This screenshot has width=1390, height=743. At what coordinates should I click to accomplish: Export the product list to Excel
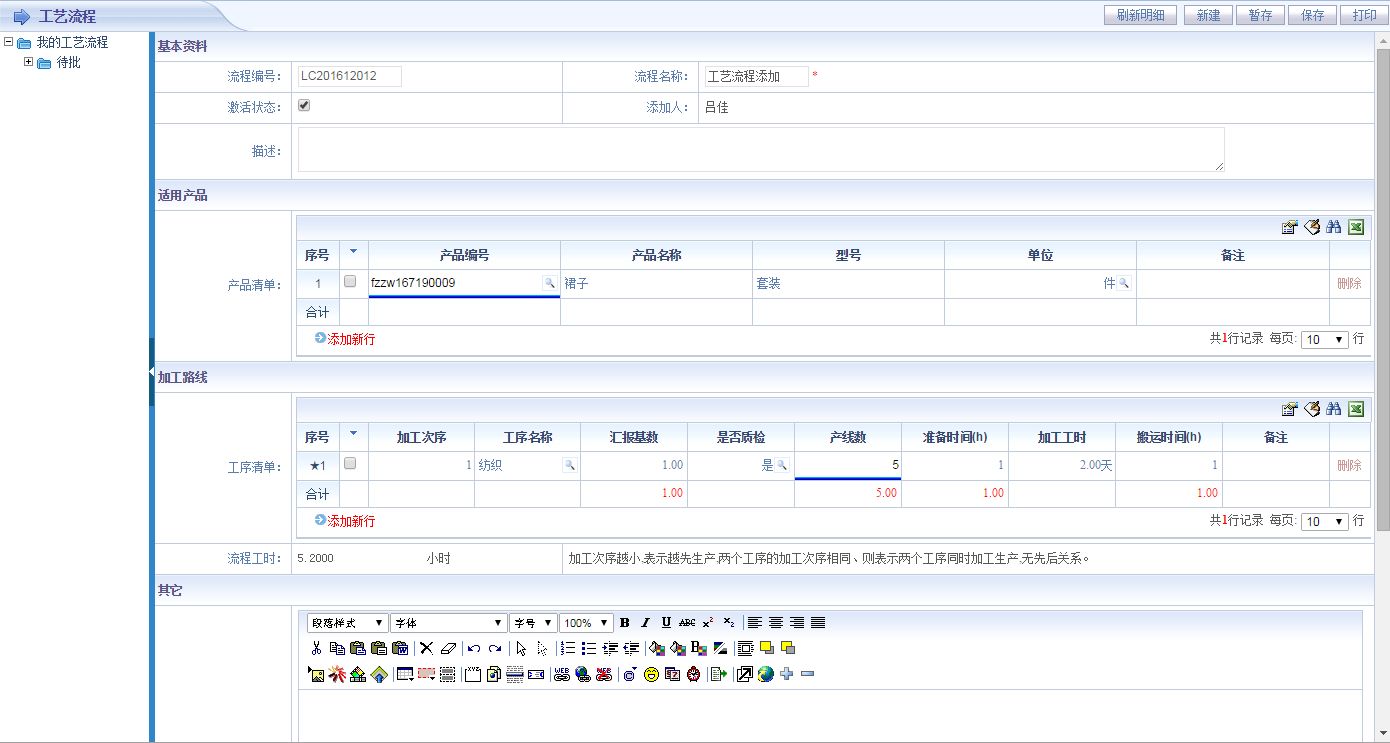(1356, 227)
